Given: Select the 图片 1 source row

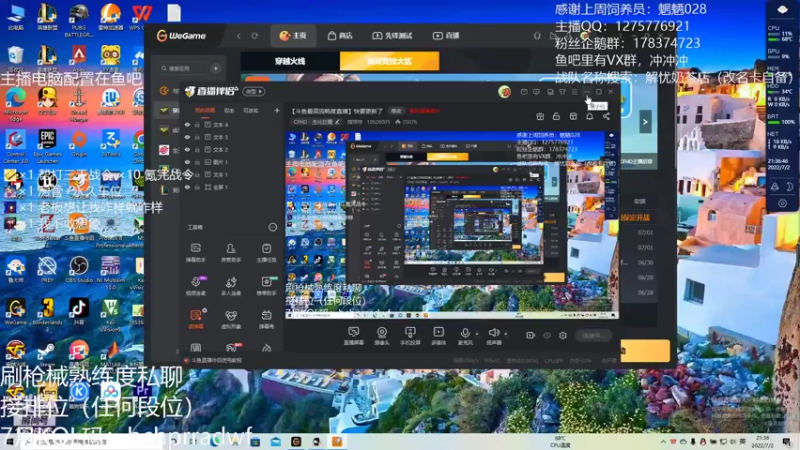Looking at the screenshot, I should pyautogui.click(x=232, y=162).
